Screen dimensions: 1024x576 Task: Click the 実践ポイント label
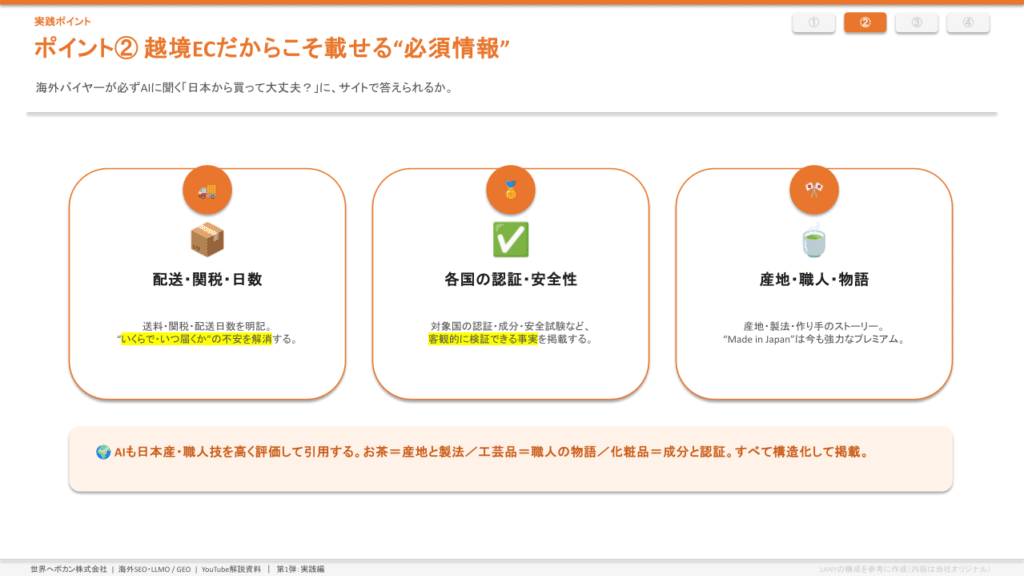pyautogui.click(x=63, y=22)
